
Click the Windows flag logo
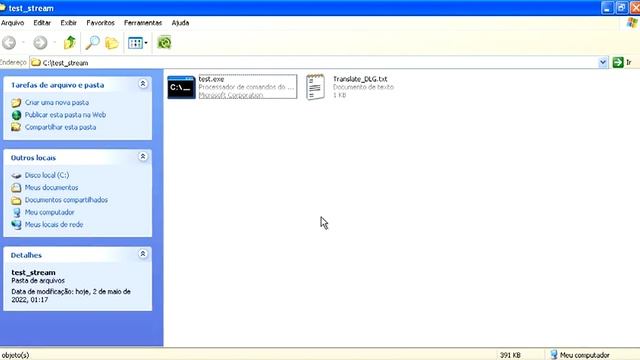(x=632, y=23)
